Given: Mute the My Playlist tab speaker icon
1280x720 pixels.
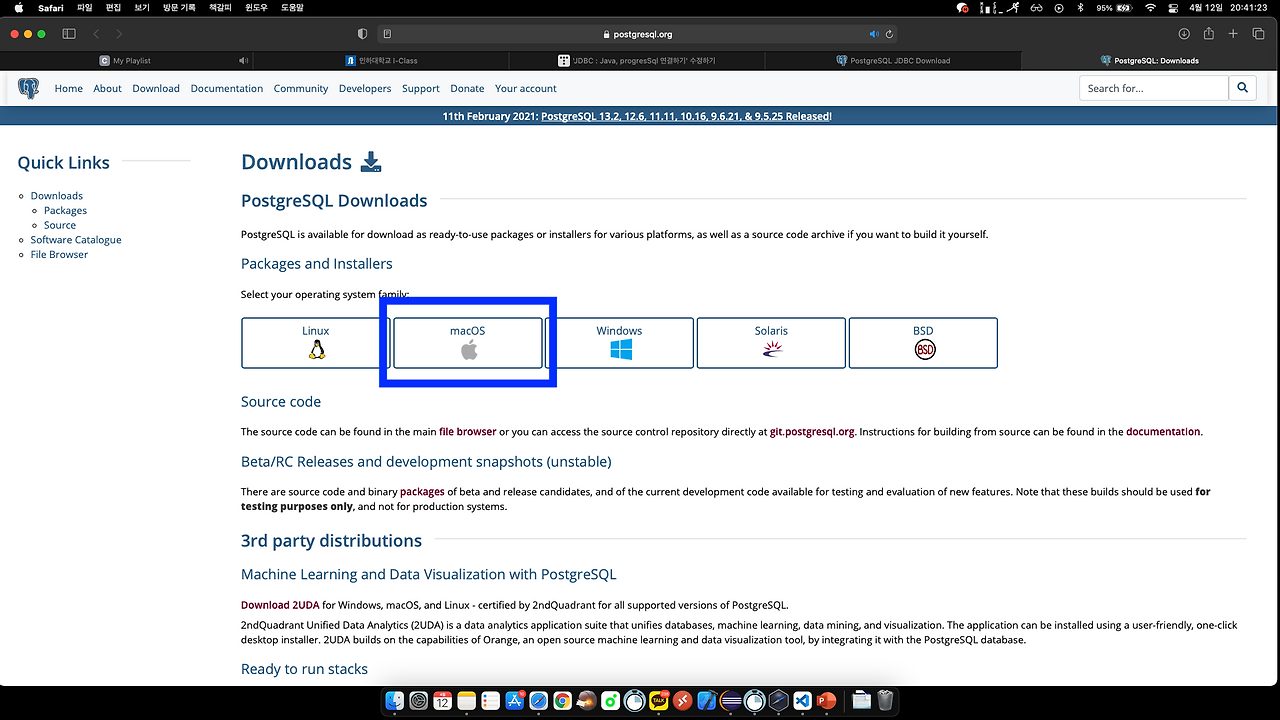Looking at the screenshot, I should [x=244, y=61].
